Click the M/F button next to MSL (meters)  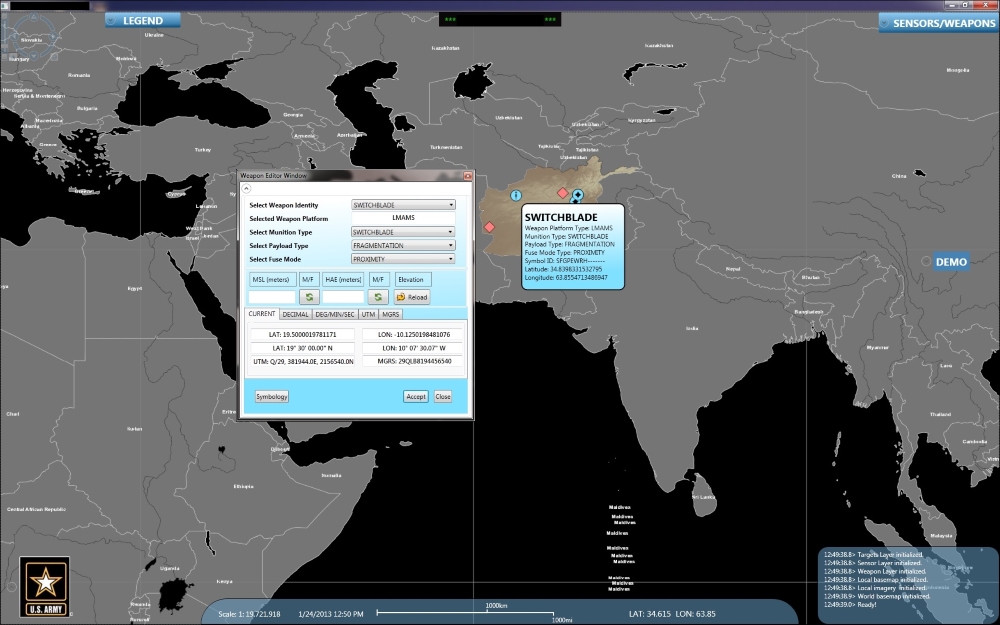(x=308, y=279)
